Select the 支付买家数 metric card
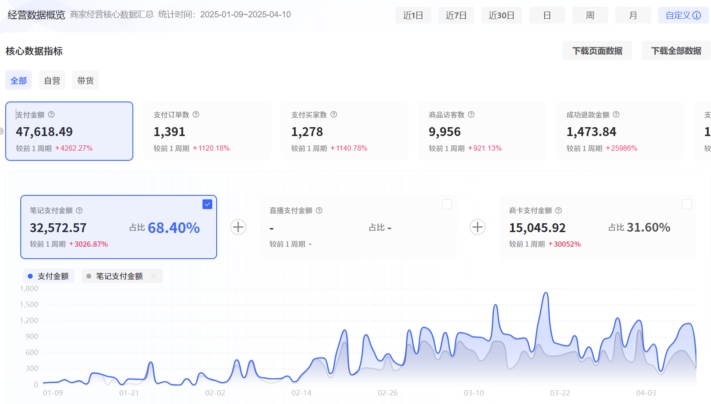Image resolution: width=711 pixels, height=404 pixels. click(345, 131)
